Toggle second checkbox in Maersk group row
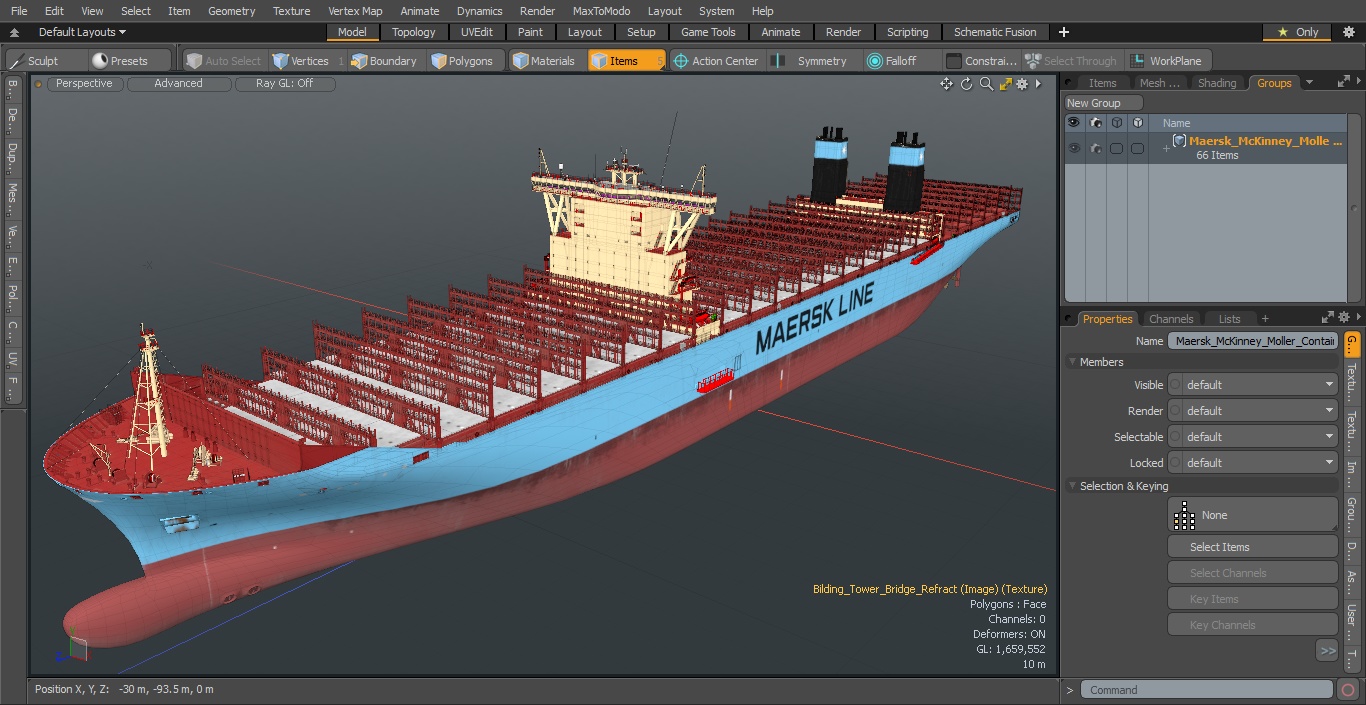This screenshot has width=1366, height=705. click(1137, 148)
